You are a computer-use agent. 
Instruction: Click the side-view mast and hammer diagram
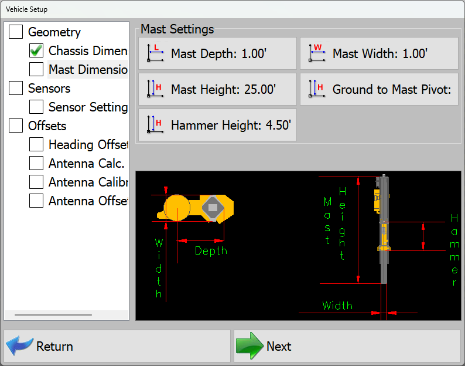pyautogui.click(x=383, y=229)
